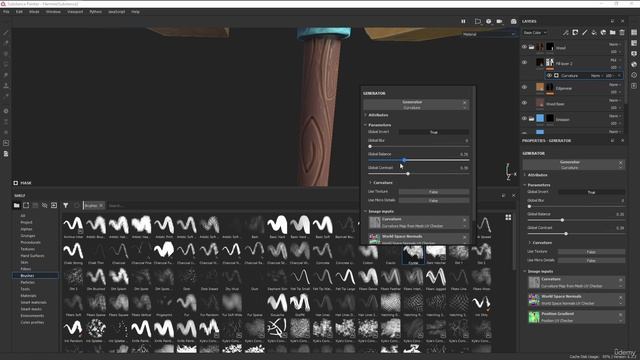Click the add effect wand icon in Layers
The height and width of the screenshot is (360, 640).
coord(565,32)
